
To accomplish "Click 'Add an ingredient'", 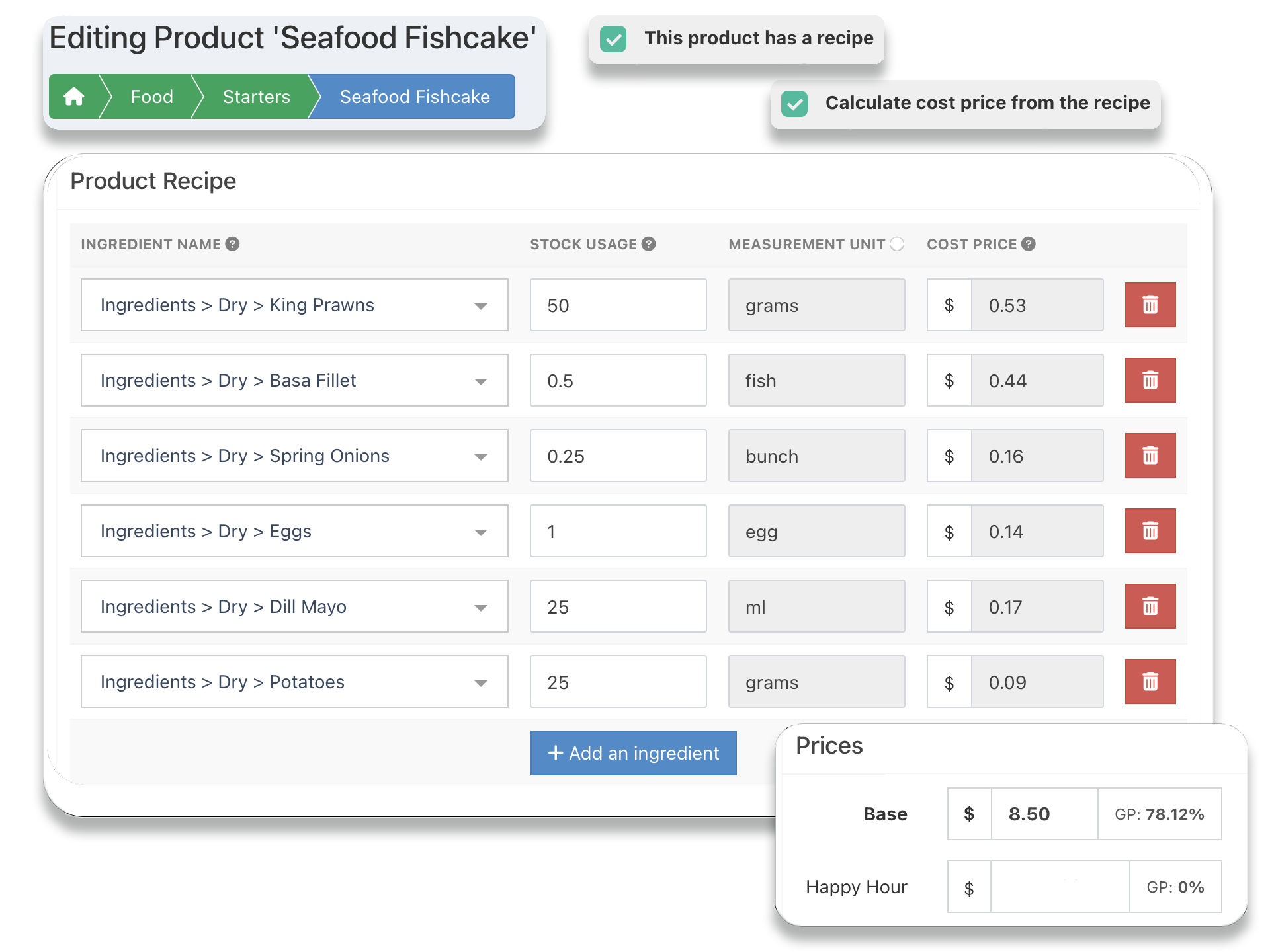I will [x=633, y=753].
